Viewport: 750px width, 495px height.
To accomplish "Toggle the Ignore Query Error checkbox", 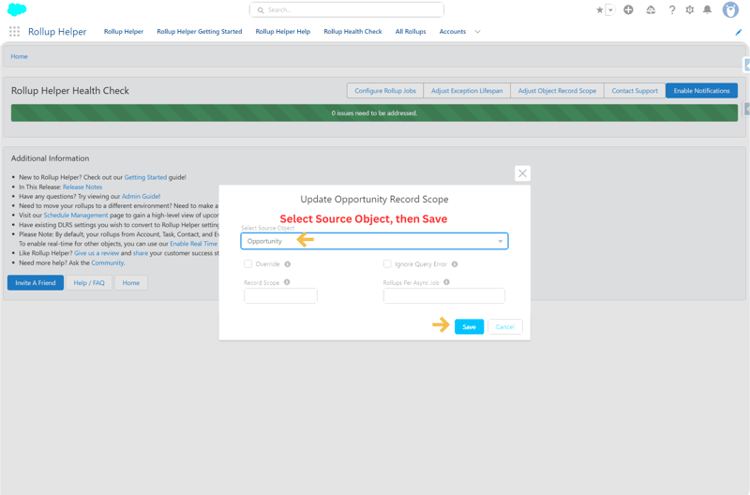I will click(387, 264).
